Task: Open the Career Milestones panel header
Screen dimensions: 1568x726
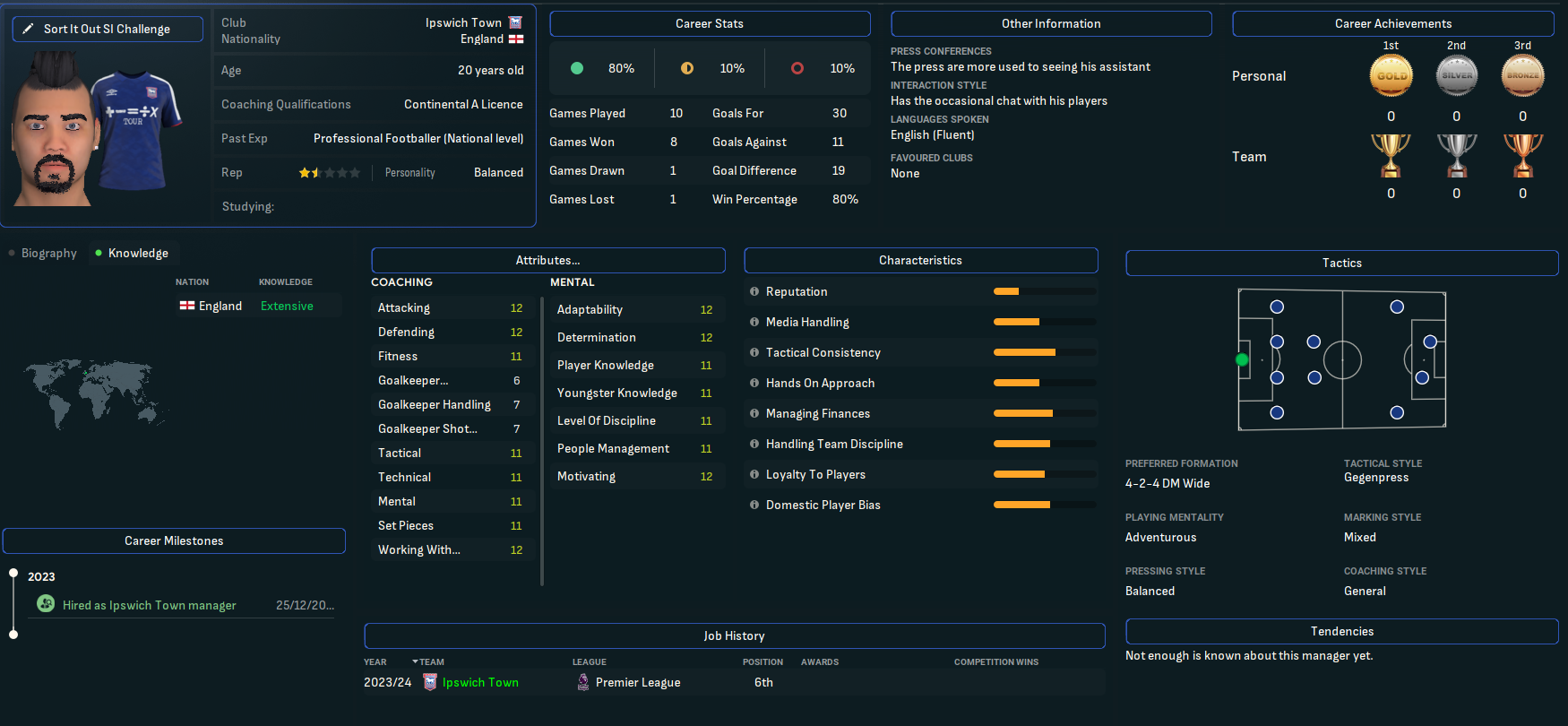Action: (174, 540)
